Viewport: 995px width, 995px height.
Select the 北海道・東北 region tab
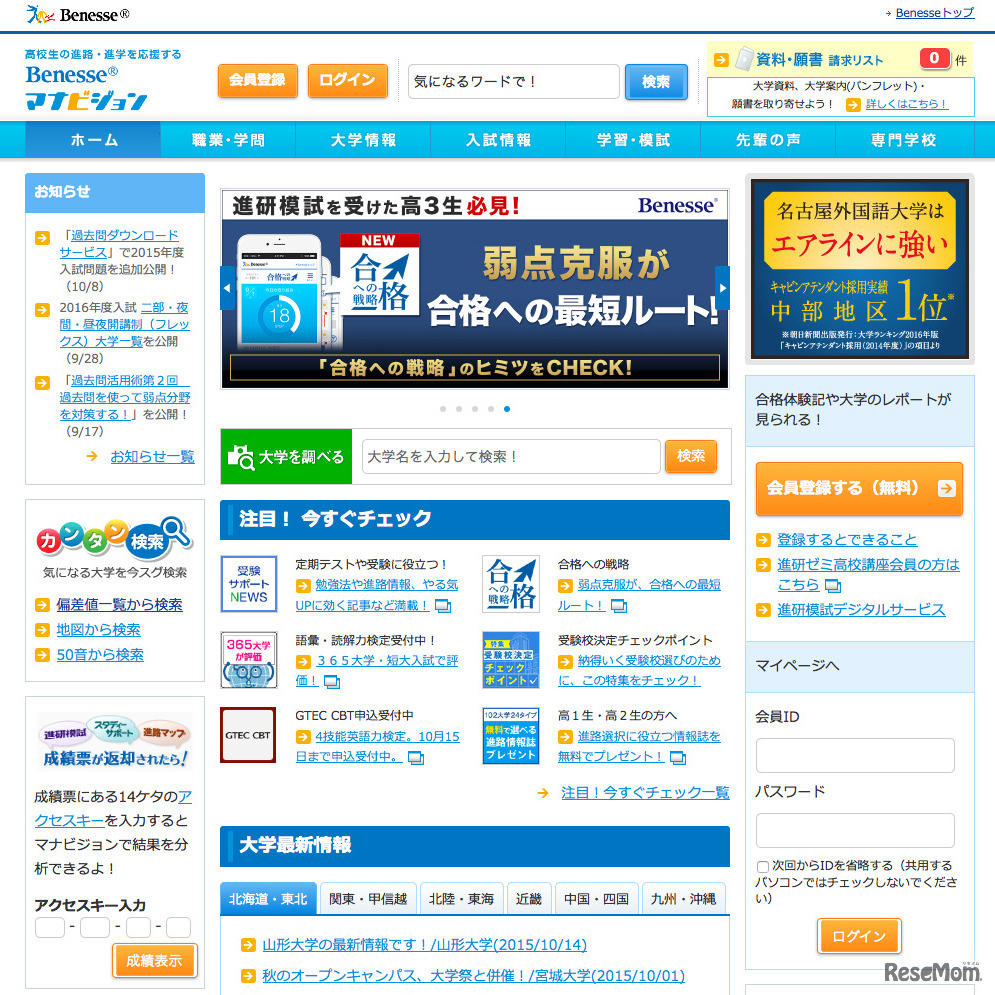coord(268,899)
